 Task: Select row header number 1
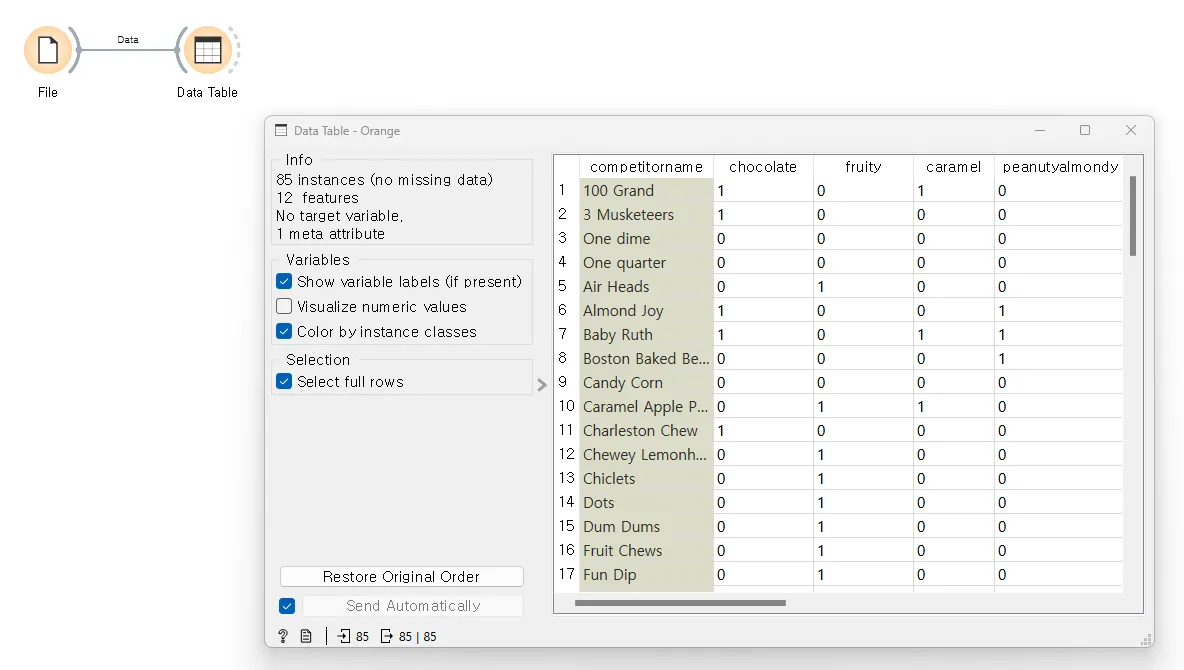pyautogui.click(x=563, y=190)
